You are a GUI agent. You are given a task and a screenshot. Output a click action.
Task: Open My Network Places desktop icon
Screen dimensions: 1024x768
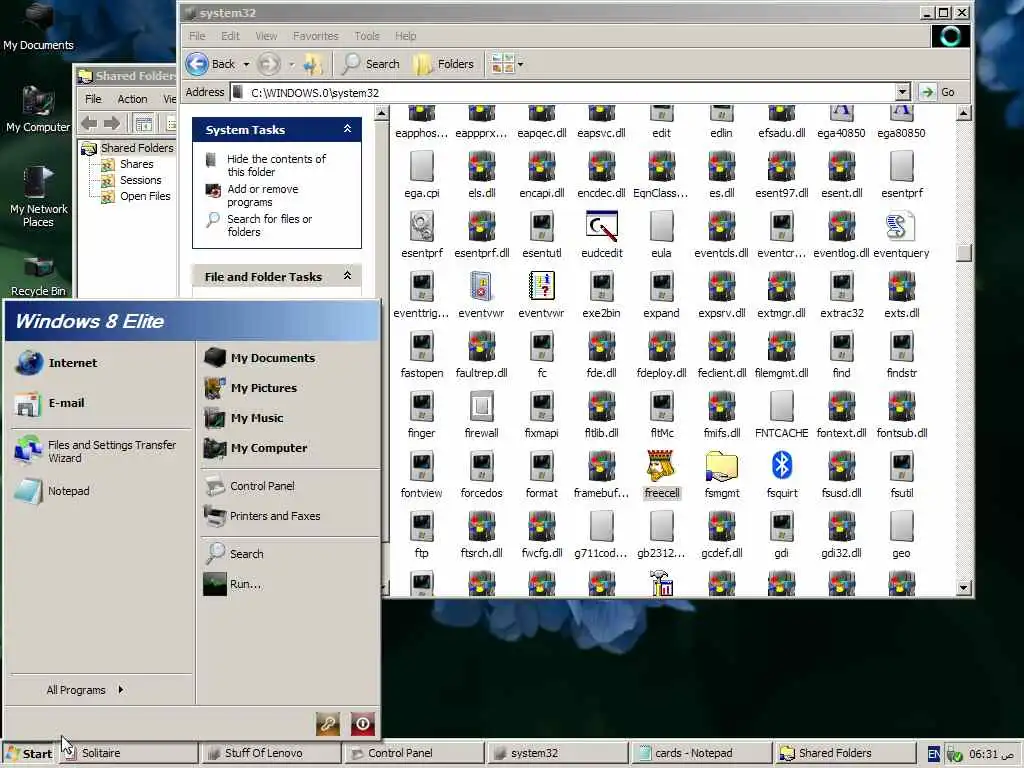coord(38,197)
